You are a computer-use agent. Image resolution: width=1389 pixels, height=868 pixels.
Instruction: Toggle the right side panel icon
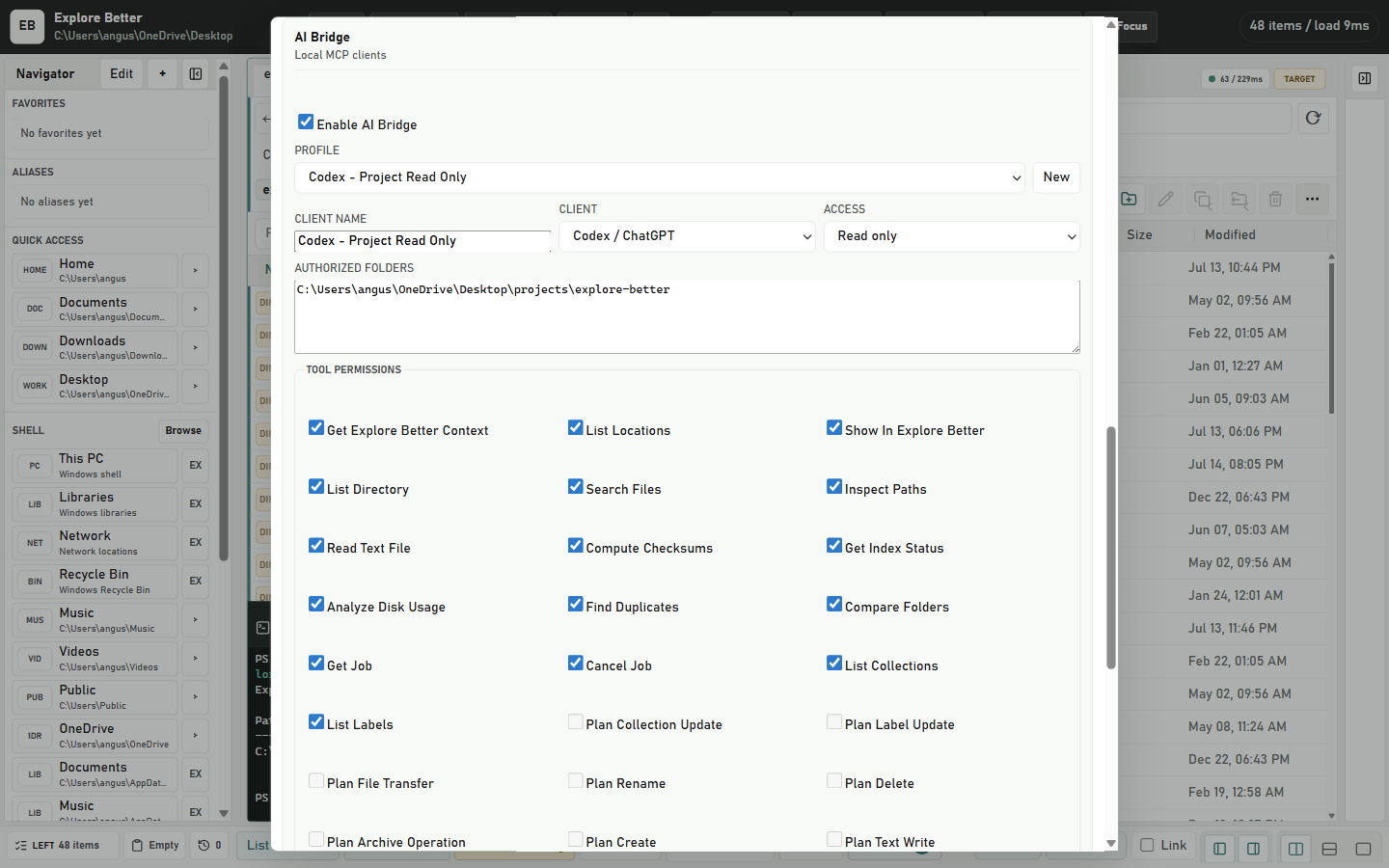[1364, 78]
